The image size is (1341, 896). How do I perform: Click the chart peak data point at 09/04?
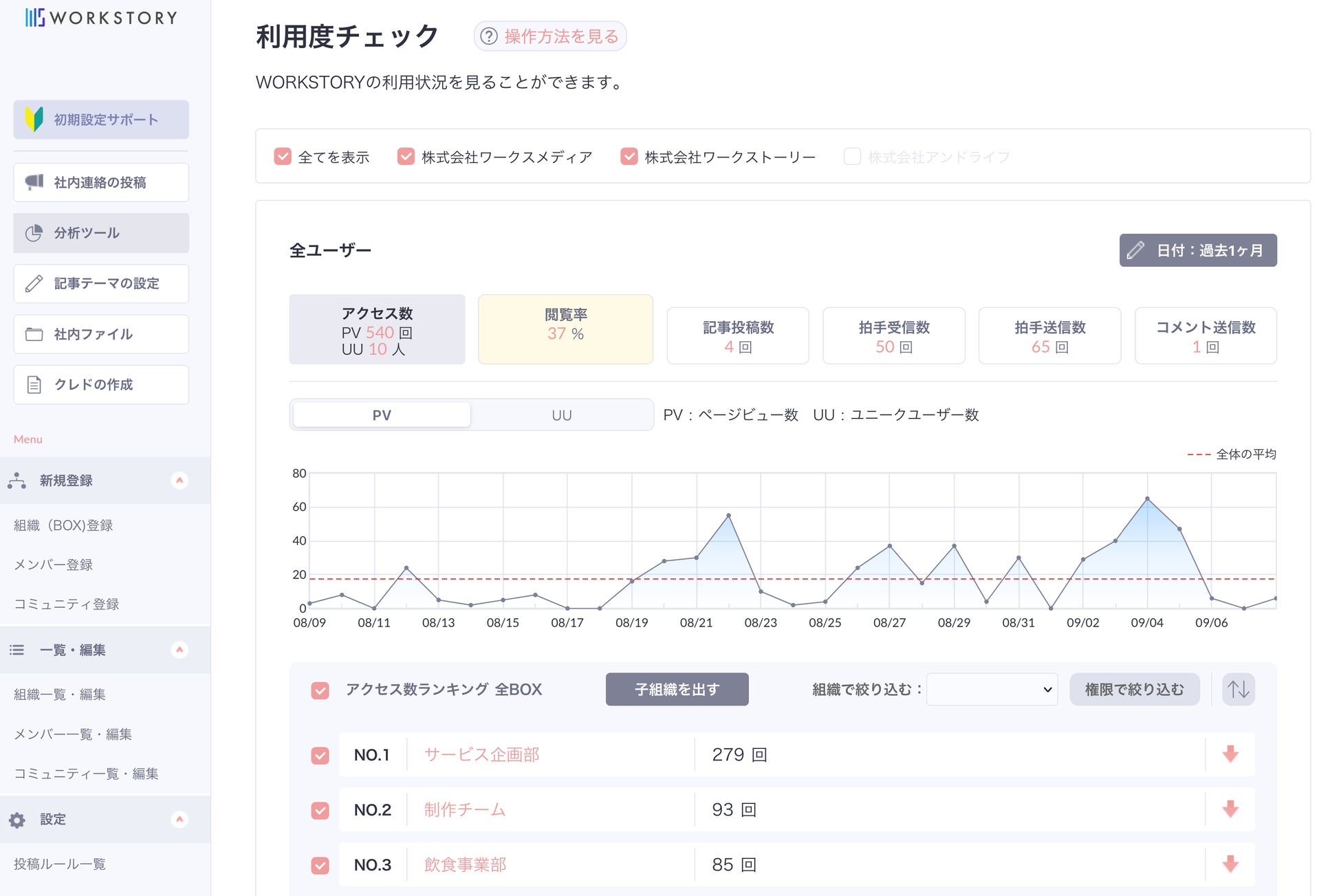[1147, 499]
